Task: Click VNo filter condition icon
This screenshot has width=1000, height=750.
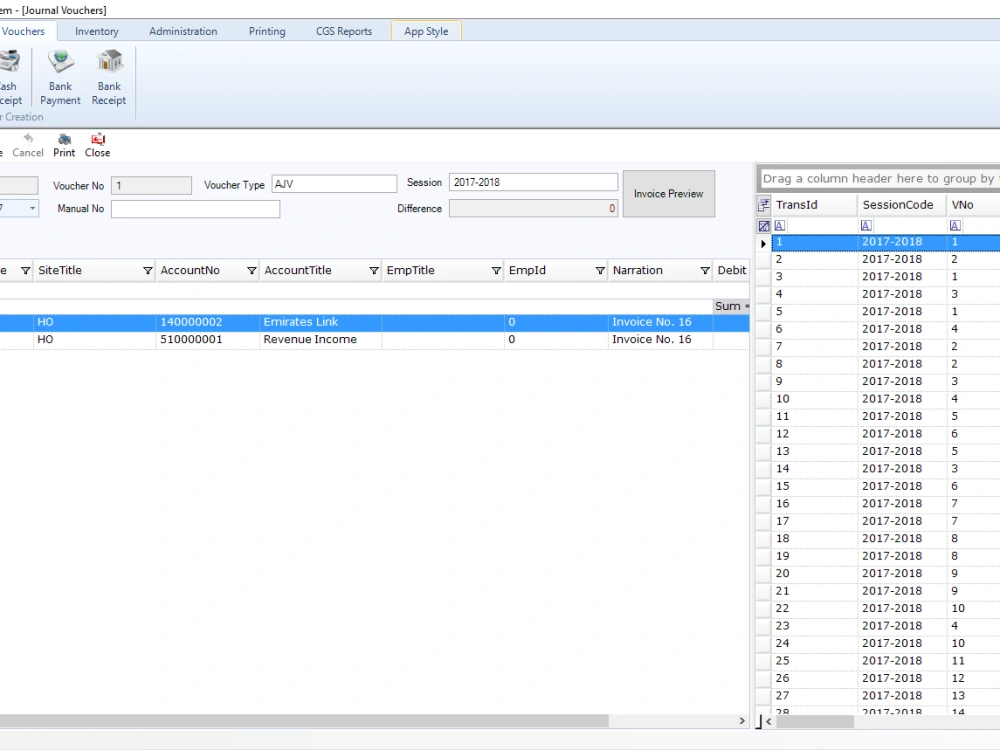Action: [955, 226]
